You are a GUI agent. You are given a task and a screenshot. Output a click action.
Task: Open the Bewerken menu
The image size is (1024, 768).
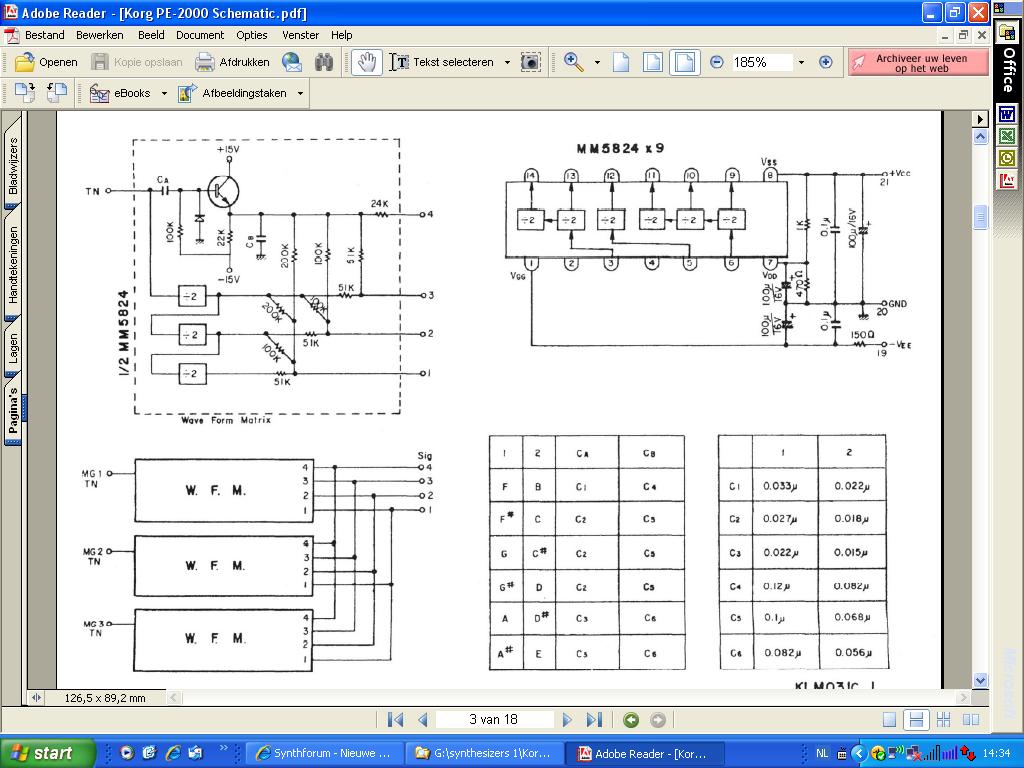99,35
